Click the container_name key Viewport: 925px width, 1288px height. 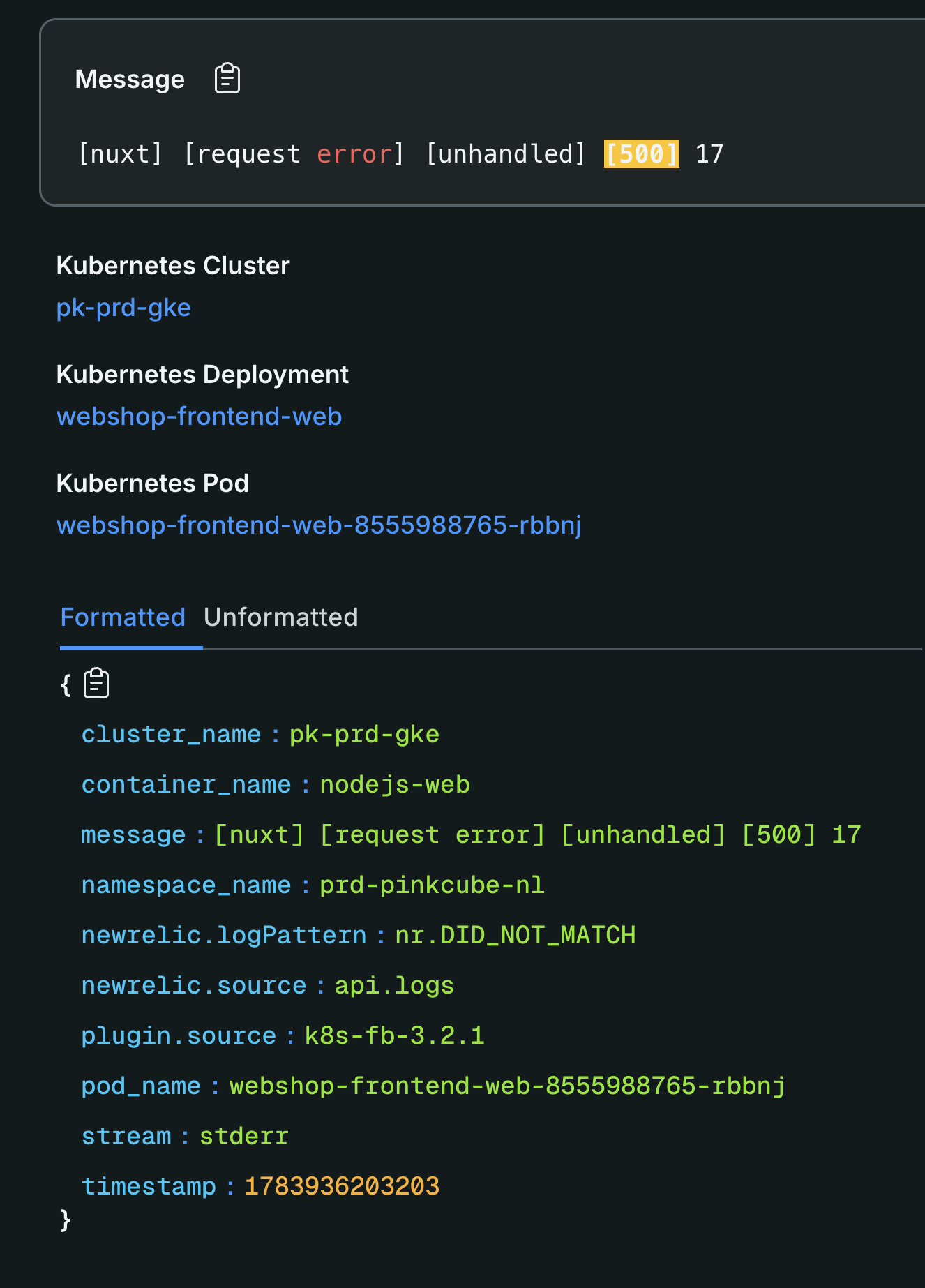click(186, 785)
